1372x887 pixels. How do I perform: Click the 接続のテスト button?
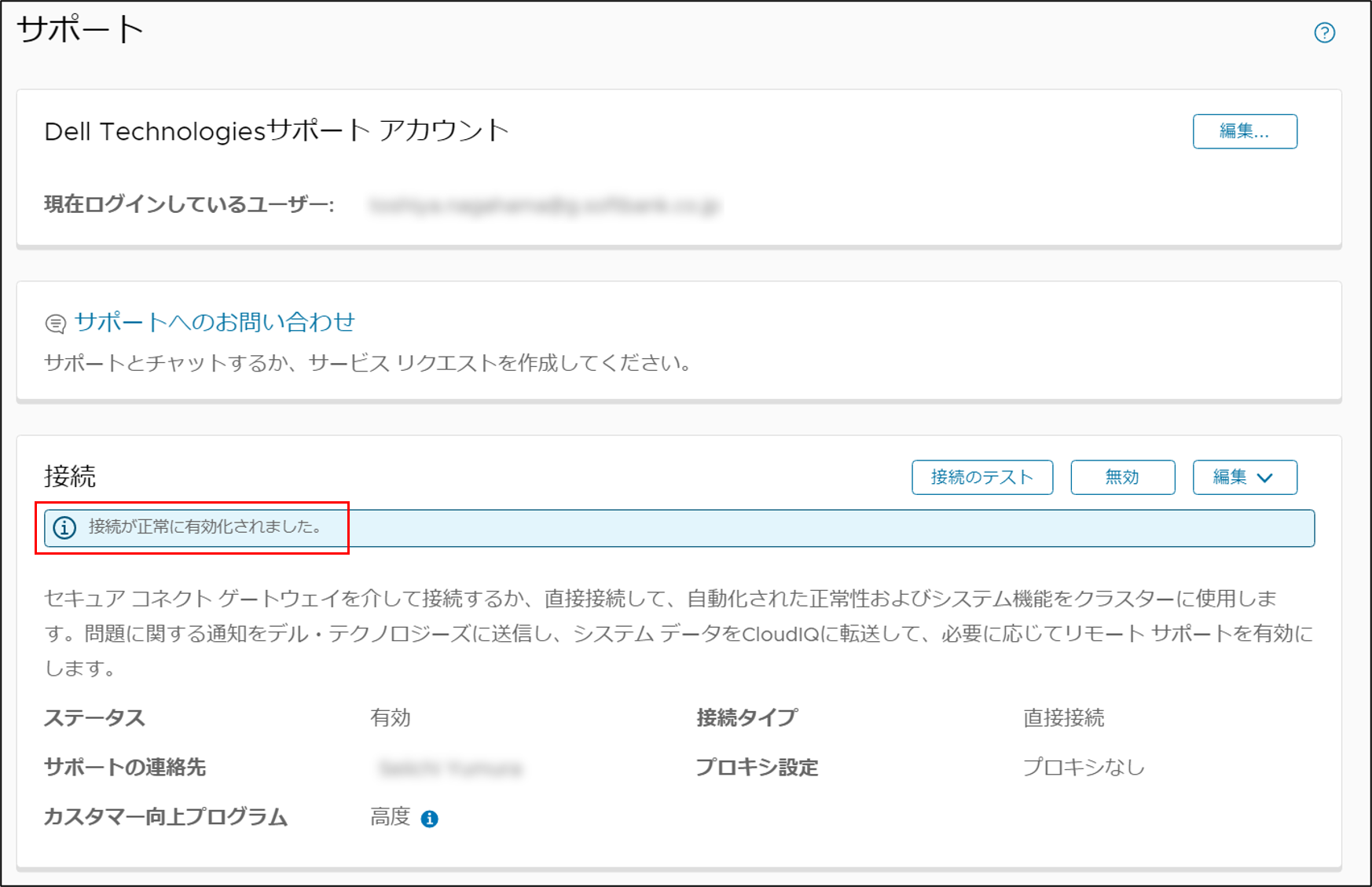[982, 477]
